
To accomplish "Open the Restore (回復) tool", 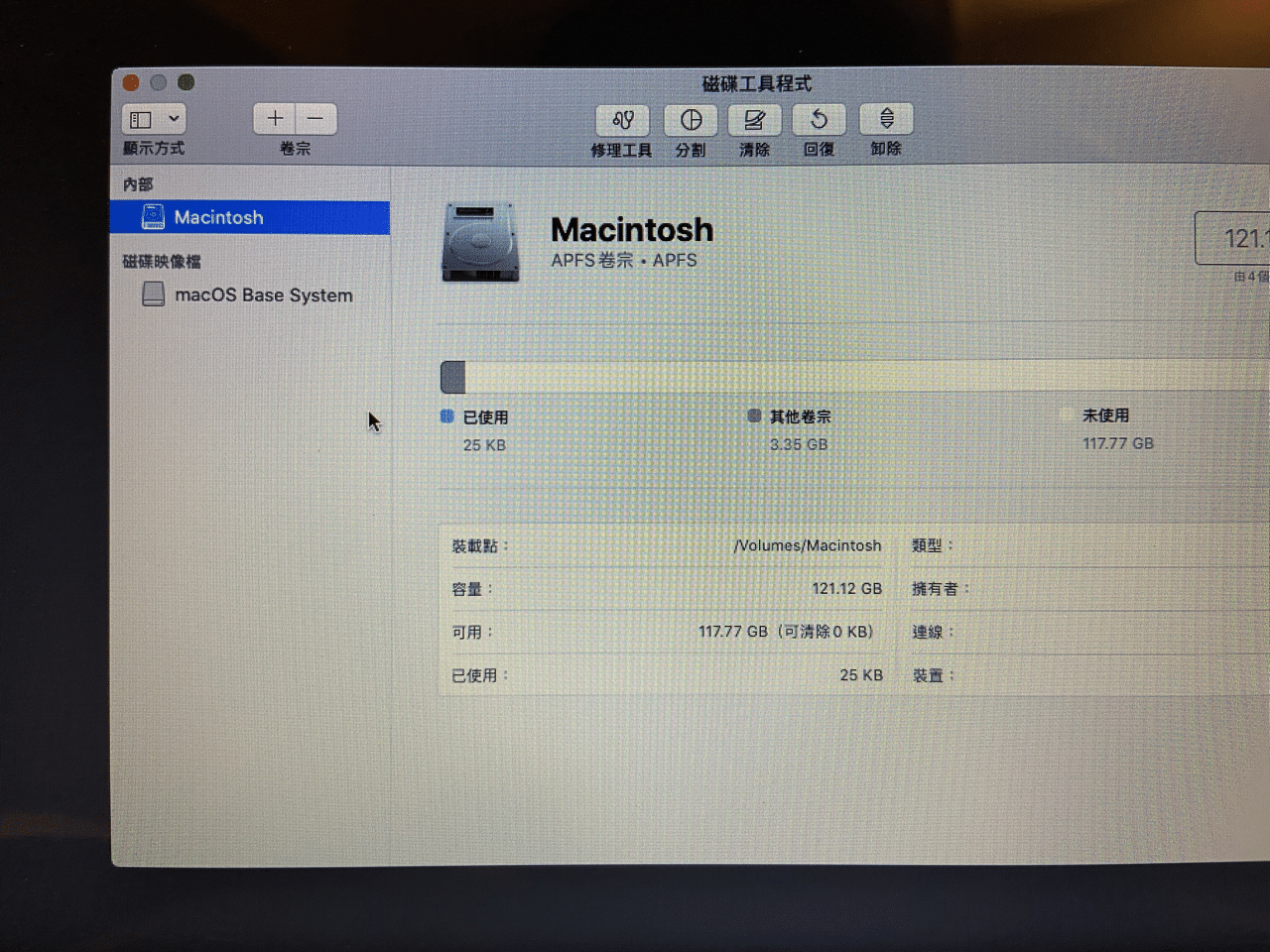I will [x=819, y=120].
